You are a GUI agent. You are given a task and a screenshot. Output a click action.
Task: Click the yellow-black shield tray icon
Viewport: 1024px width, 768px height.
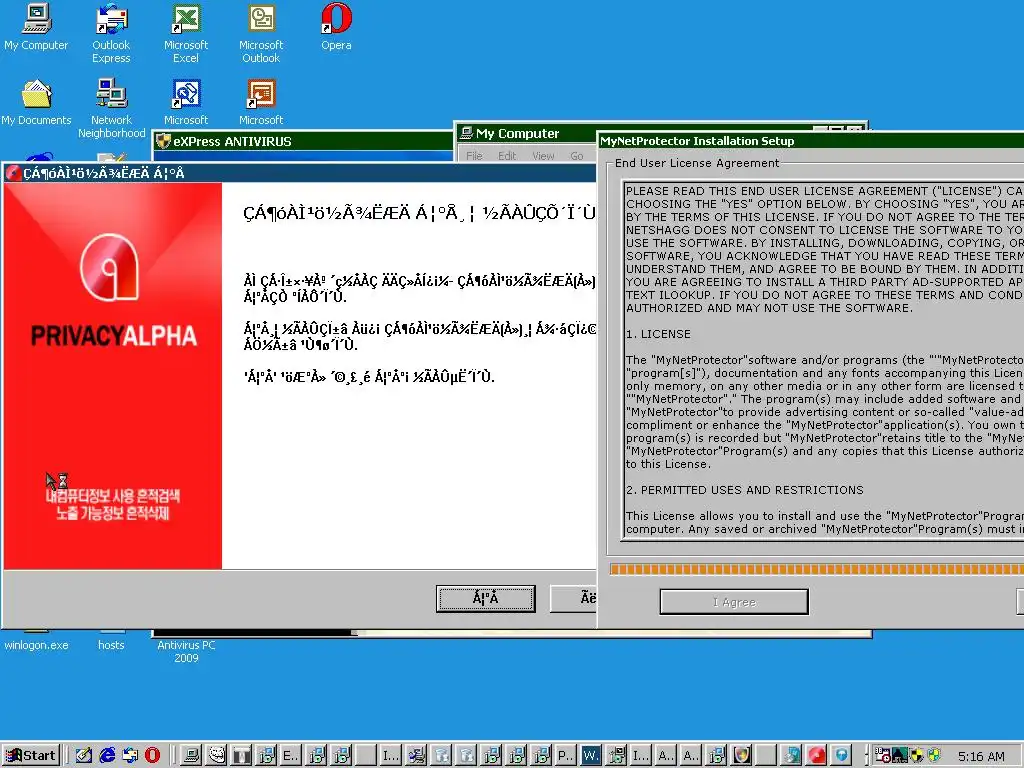[x=917, y=756]
